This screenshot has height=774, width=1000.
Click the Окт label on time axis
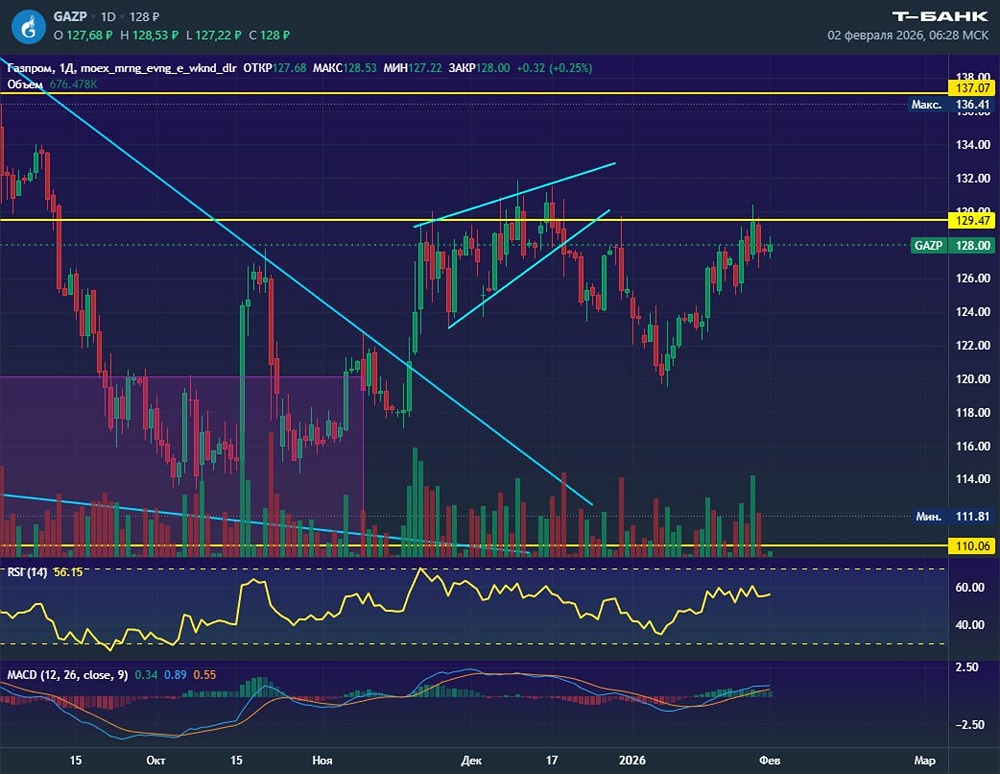coord(156,760)
